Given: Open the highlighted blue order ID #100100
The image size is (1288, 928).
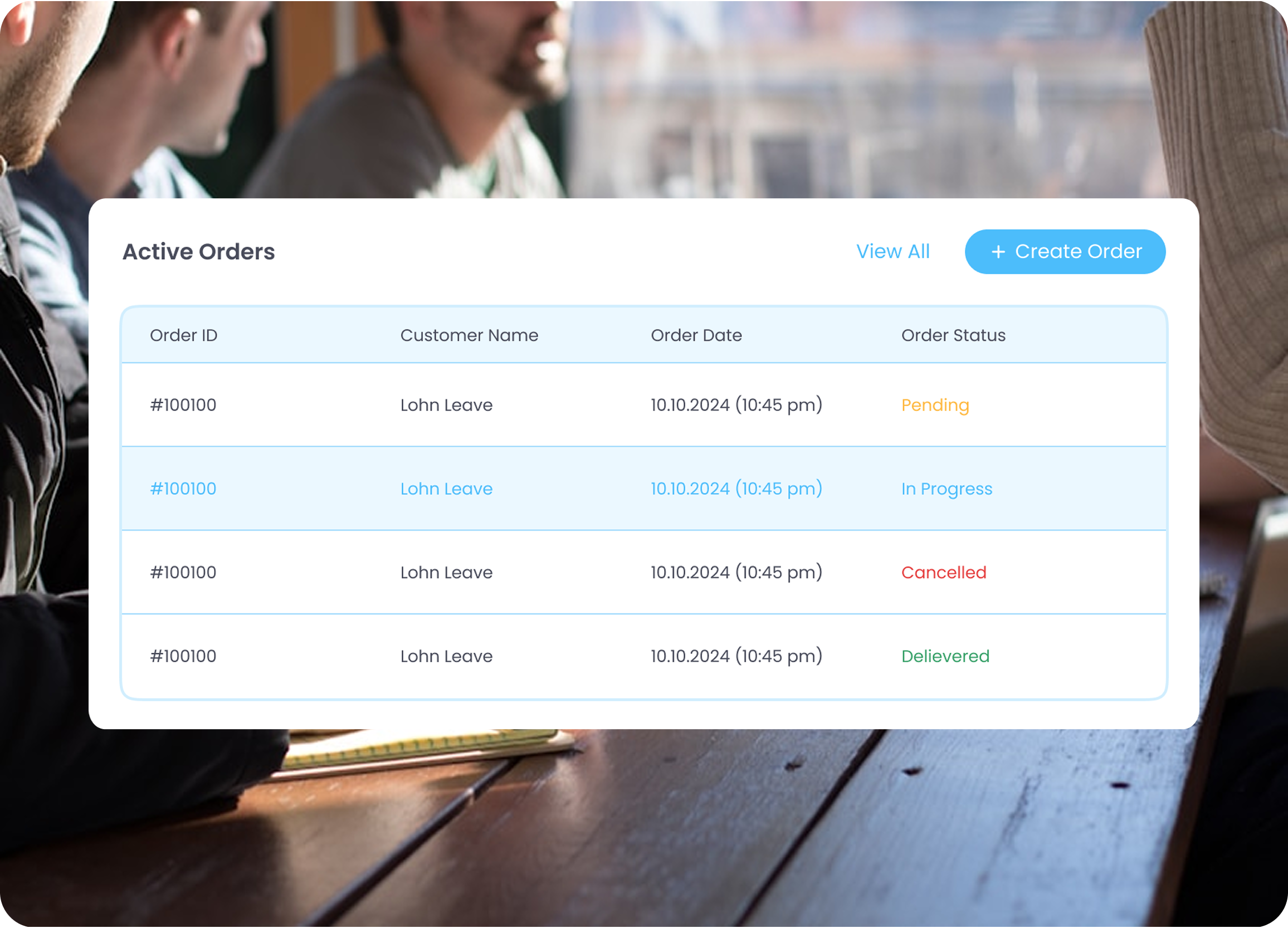Looking at the screenshot, I should click(183, 489).
